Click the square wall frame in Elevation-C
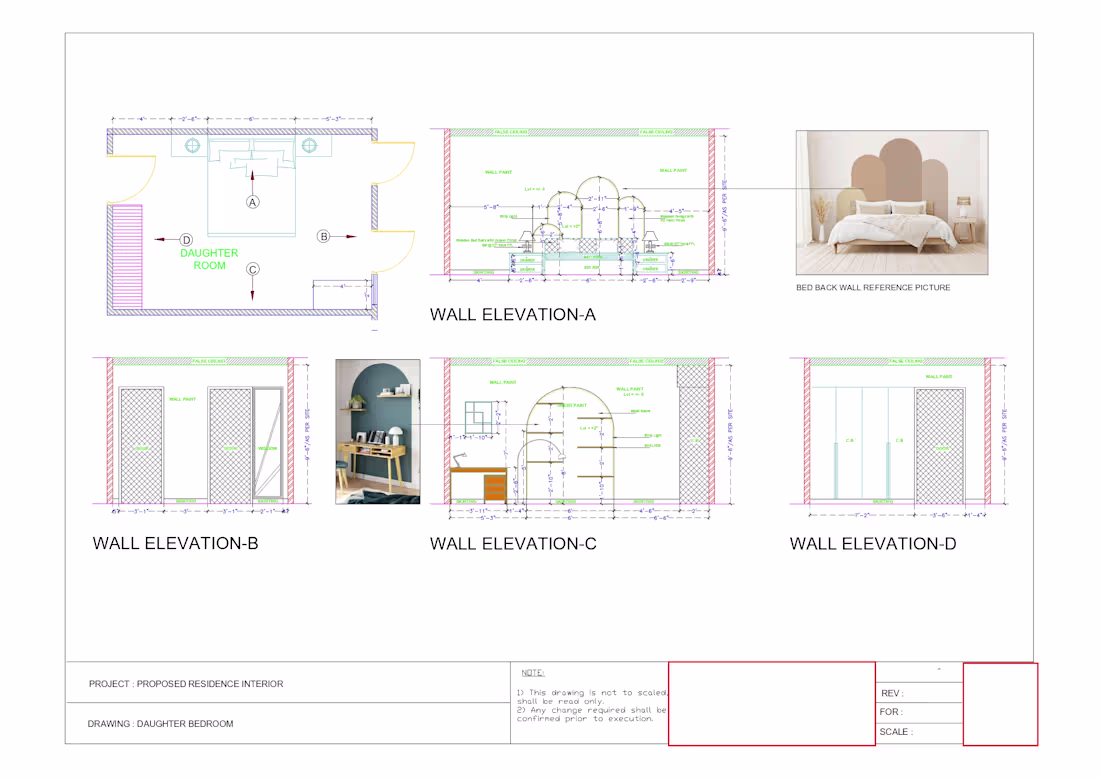This screenshot has width=1100, height=778. (x=478, y=417)
